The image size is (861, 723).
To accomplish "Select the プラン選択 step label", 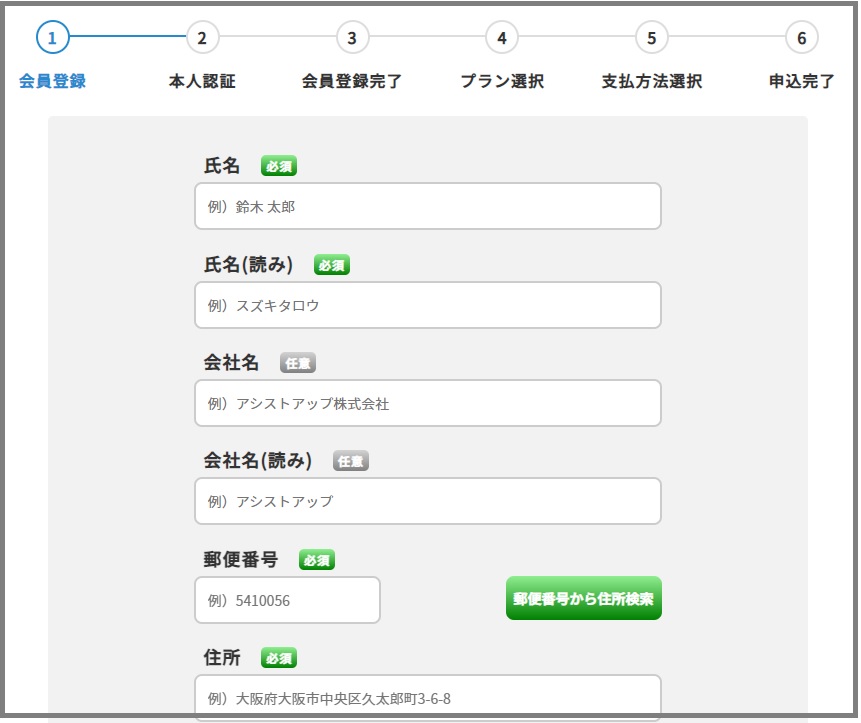I will 502,81.
